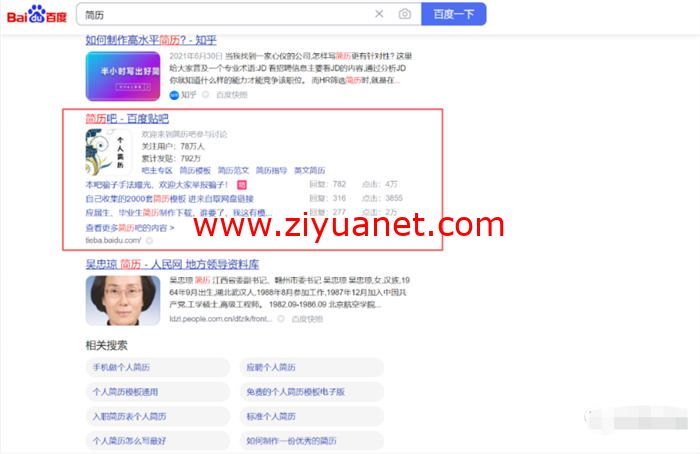The height and width of the screenshot is (454, 700).
Task: Click the 累计发贴: 792万 text
Action: tap(171, 158)
